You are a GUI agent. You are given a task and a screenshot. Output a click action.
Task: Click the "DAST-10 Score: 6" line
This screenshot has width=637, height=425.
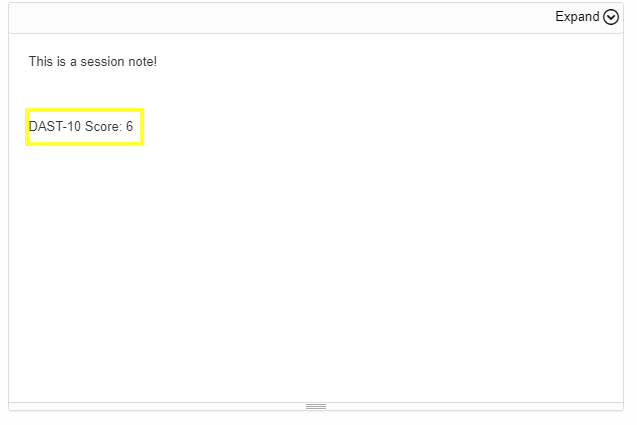click(x=81, y=127)
